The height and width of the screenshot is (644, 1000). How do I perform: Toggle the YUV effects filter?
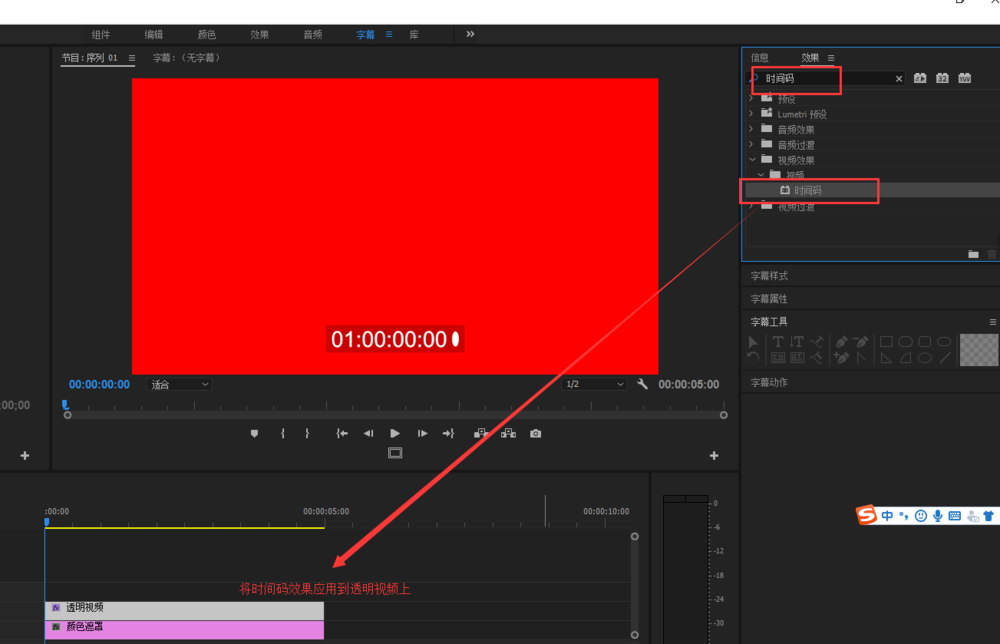click(964, 77)
